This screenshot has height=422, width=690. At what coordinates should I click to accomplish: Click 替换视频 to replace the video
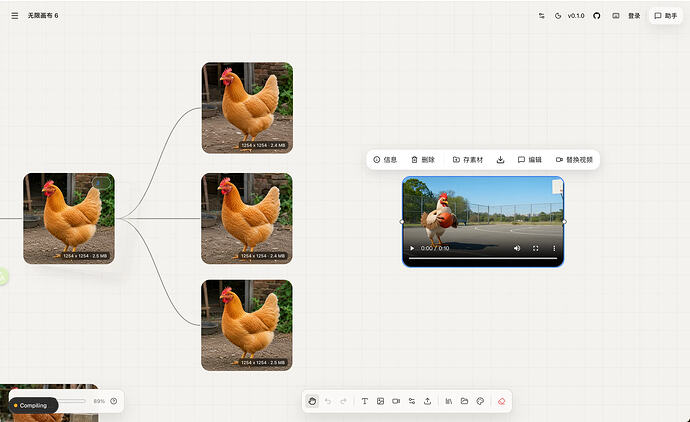pyautogui.click(x=575, y=160)
